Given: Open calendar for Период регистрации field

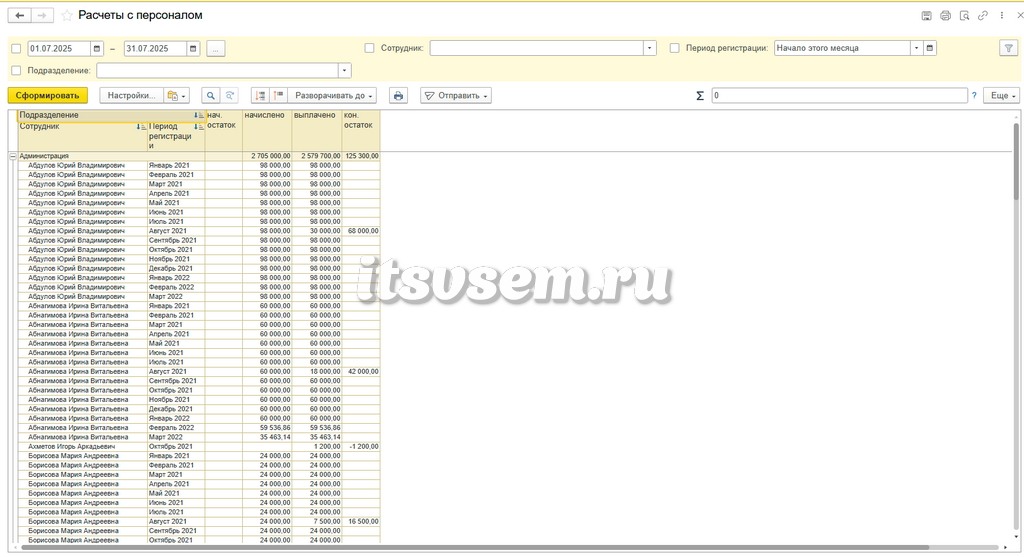Looking at the screenshot, I should 929,48.
